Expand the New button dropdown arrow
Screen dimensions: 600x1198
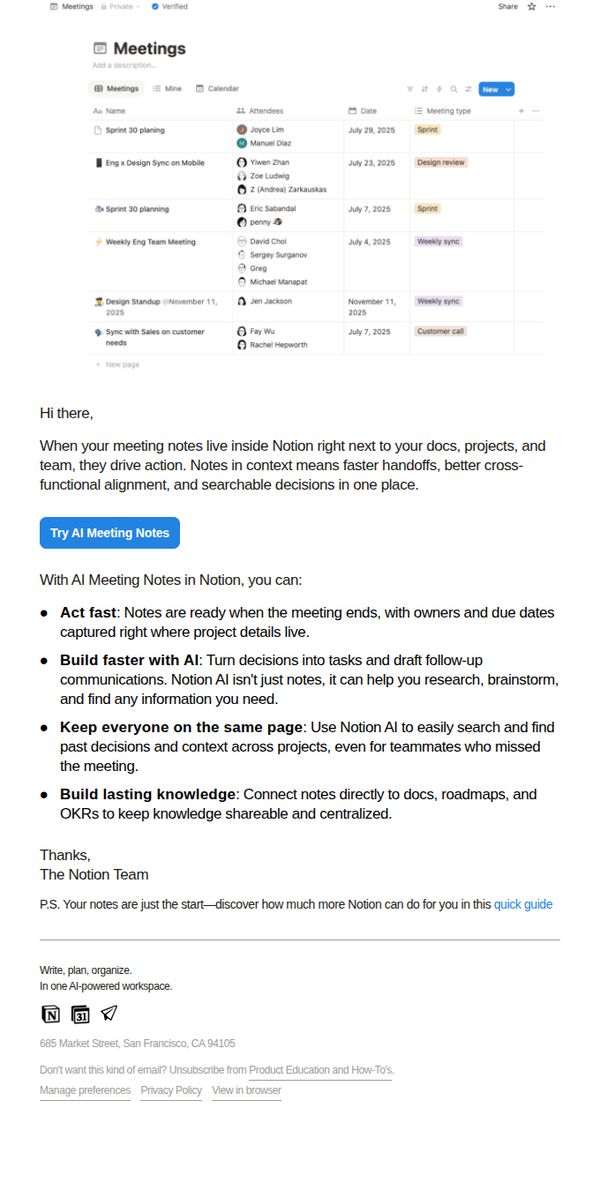click(508, 89)
